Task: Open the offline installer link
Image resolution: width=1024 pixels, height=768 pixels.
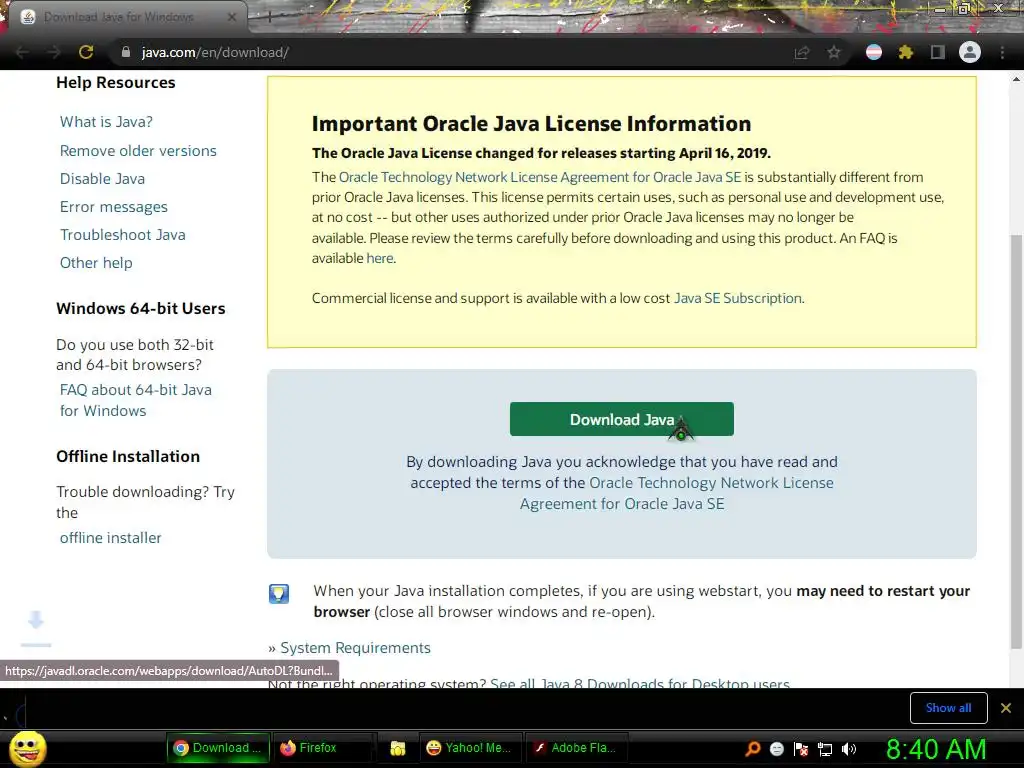Action: 110,538
